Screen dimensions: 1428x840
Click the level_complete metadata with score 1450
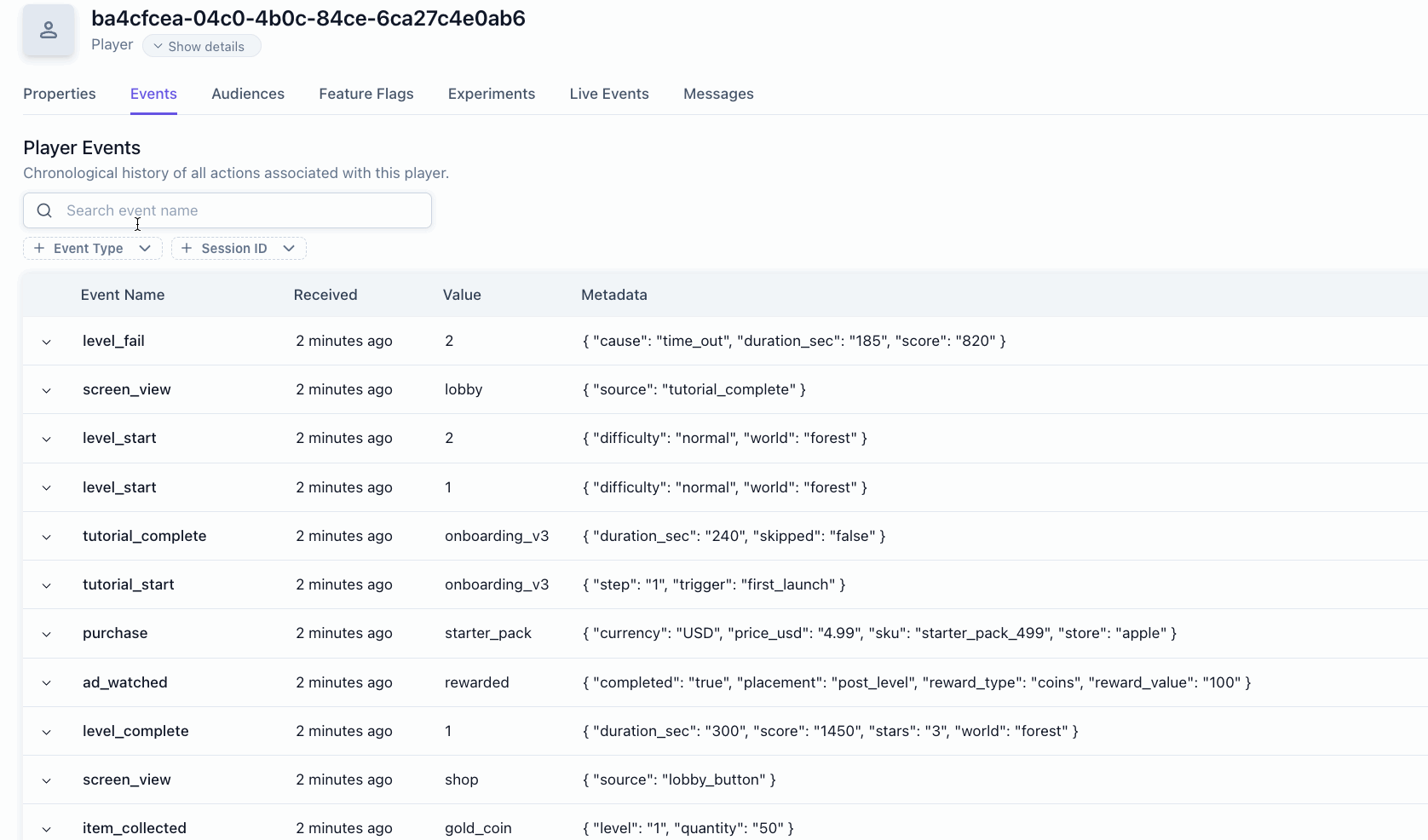pyautogui.click(x=831, y=731)
